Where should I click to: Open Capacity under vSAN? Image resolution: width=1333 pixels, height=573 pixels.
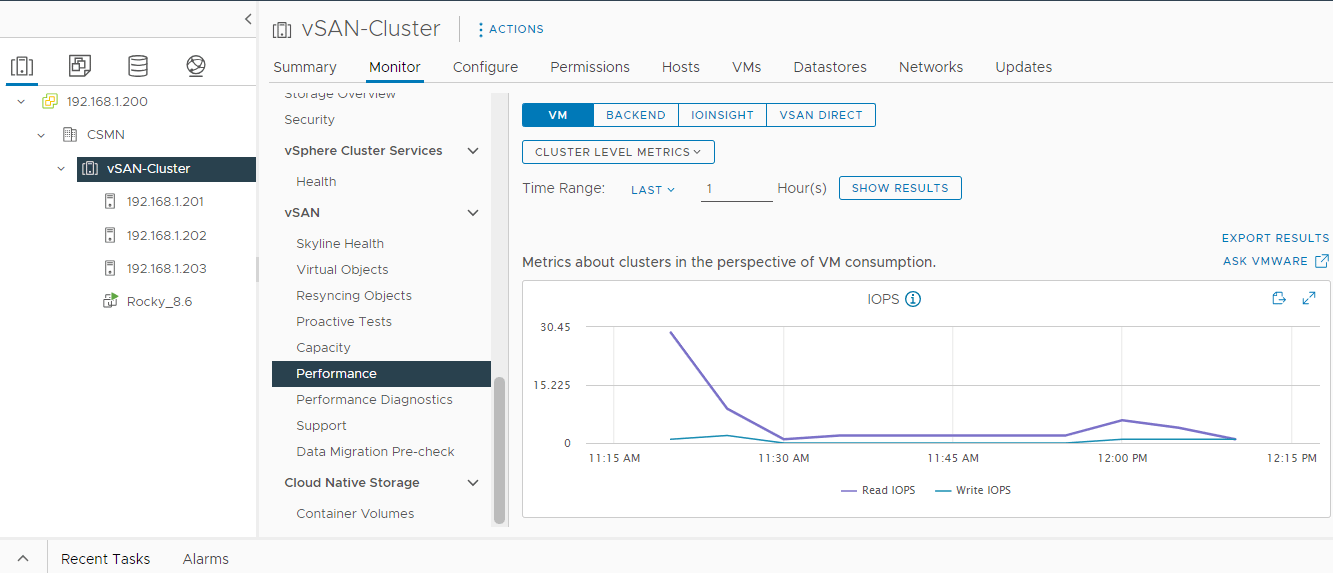pos(324,348)
